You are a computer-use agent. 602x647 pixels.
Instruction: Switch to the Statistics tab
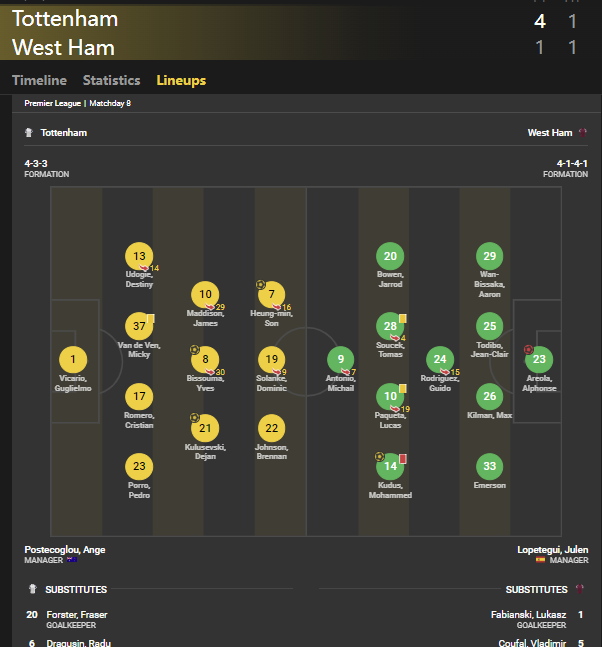pos(111,80)
